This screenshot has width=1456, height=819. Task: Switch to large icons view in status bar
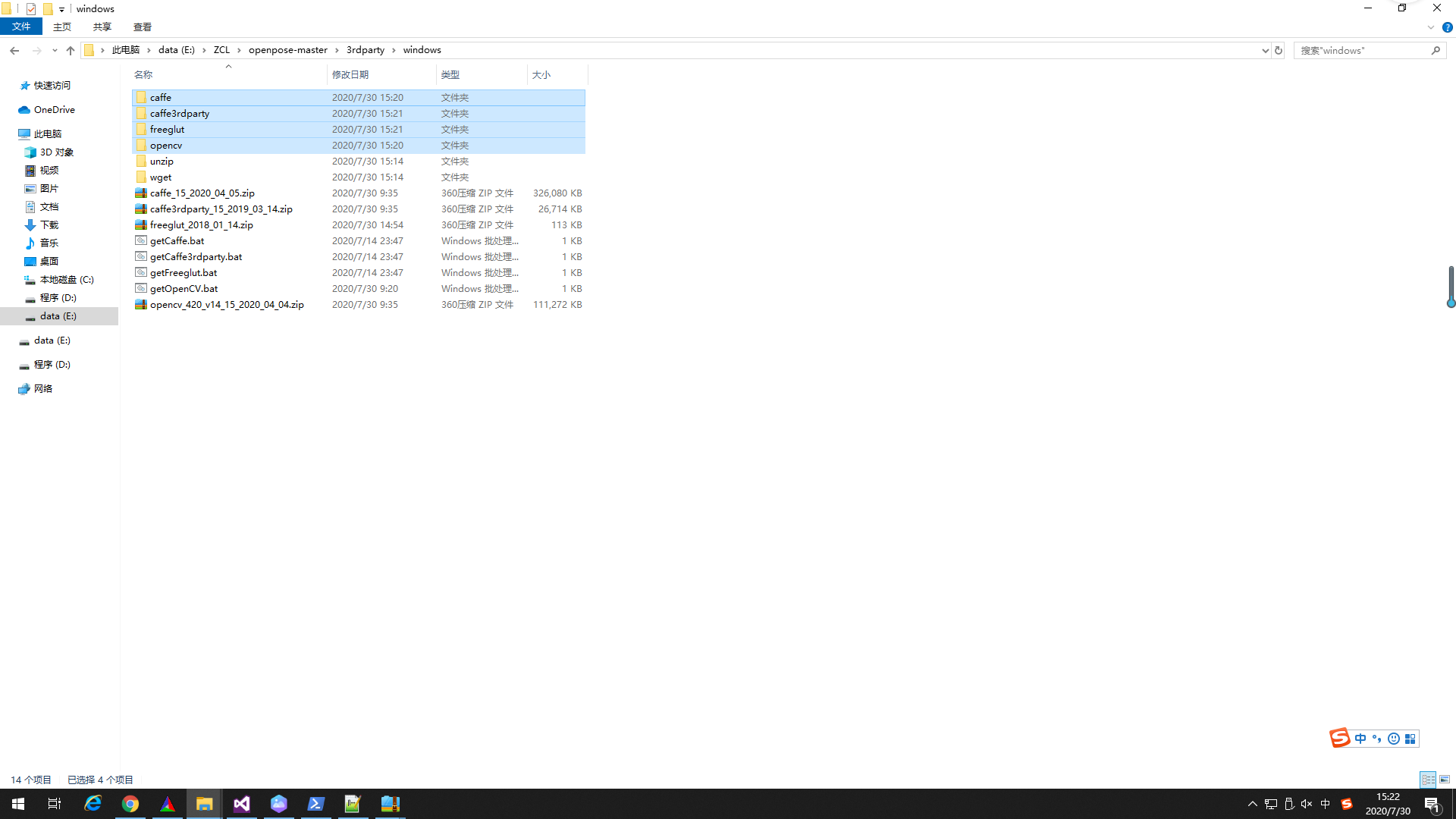(1446, 779)
